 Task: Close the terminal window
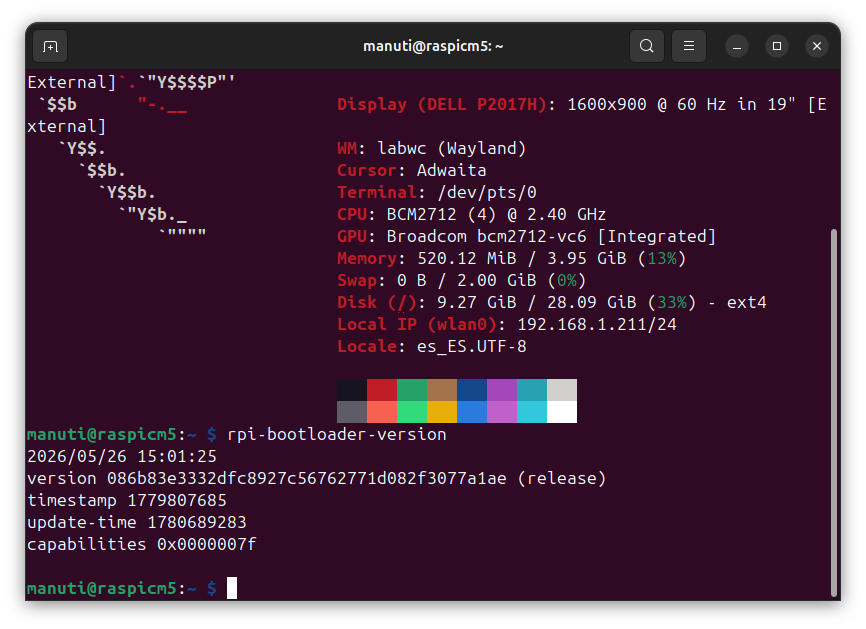(817, 46)
